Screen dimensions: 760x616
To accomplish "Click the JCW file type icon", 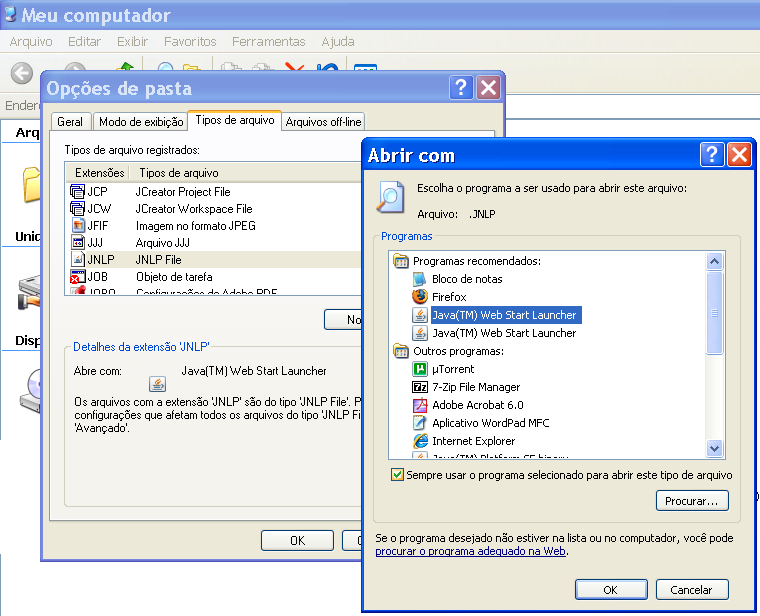I will click(77, 209).
